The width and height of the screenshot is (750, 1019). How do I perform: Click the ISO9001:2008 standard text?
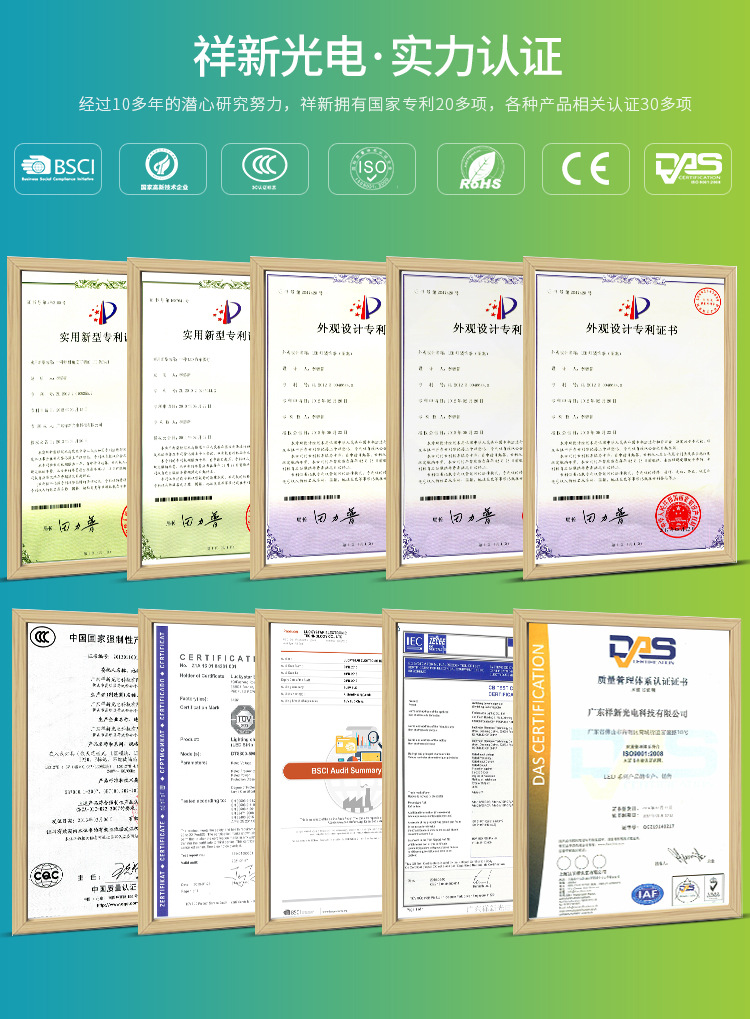click(642, 753)
